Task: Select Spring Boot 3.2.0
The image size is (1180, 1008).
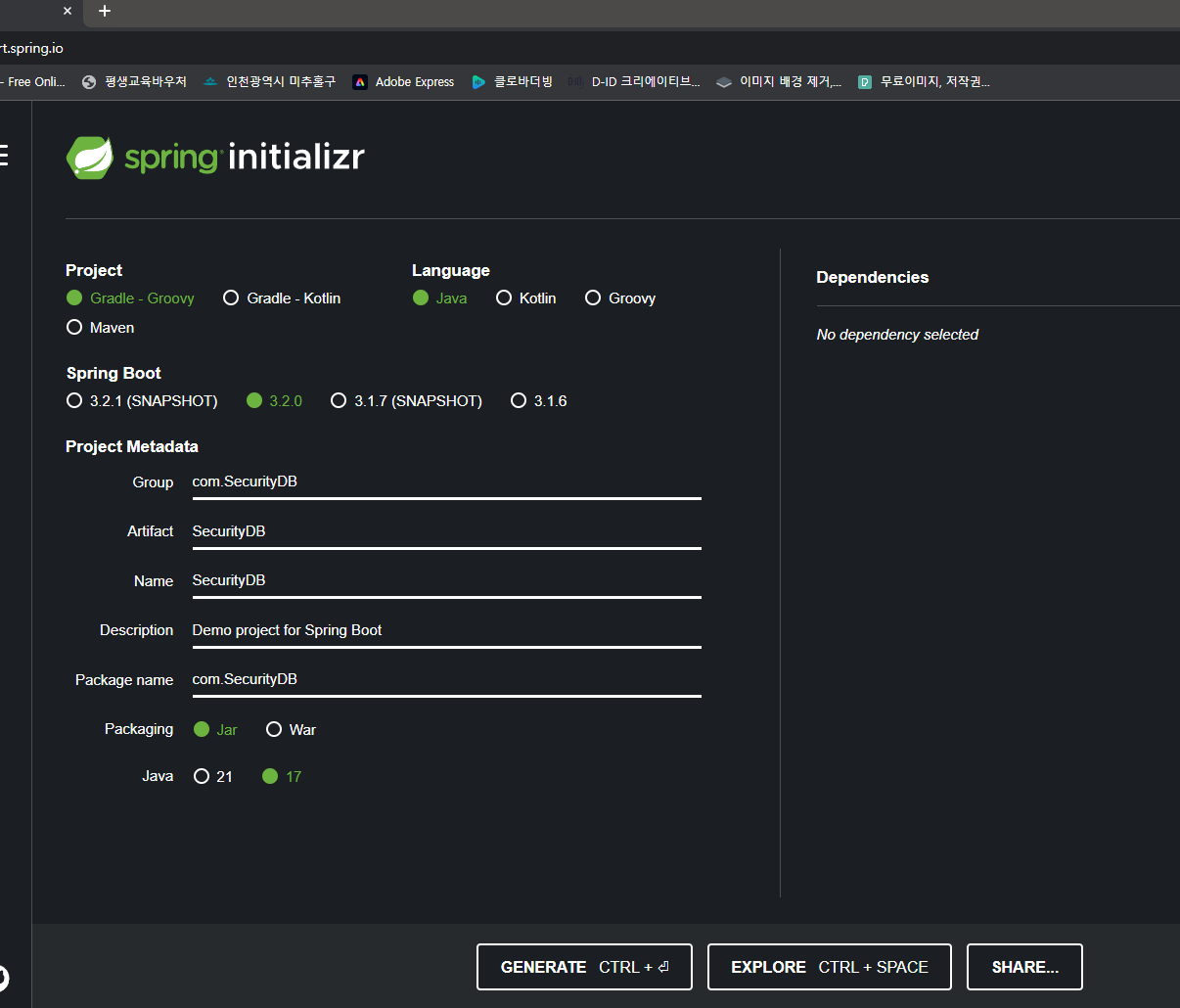Action: click(274, 401)
